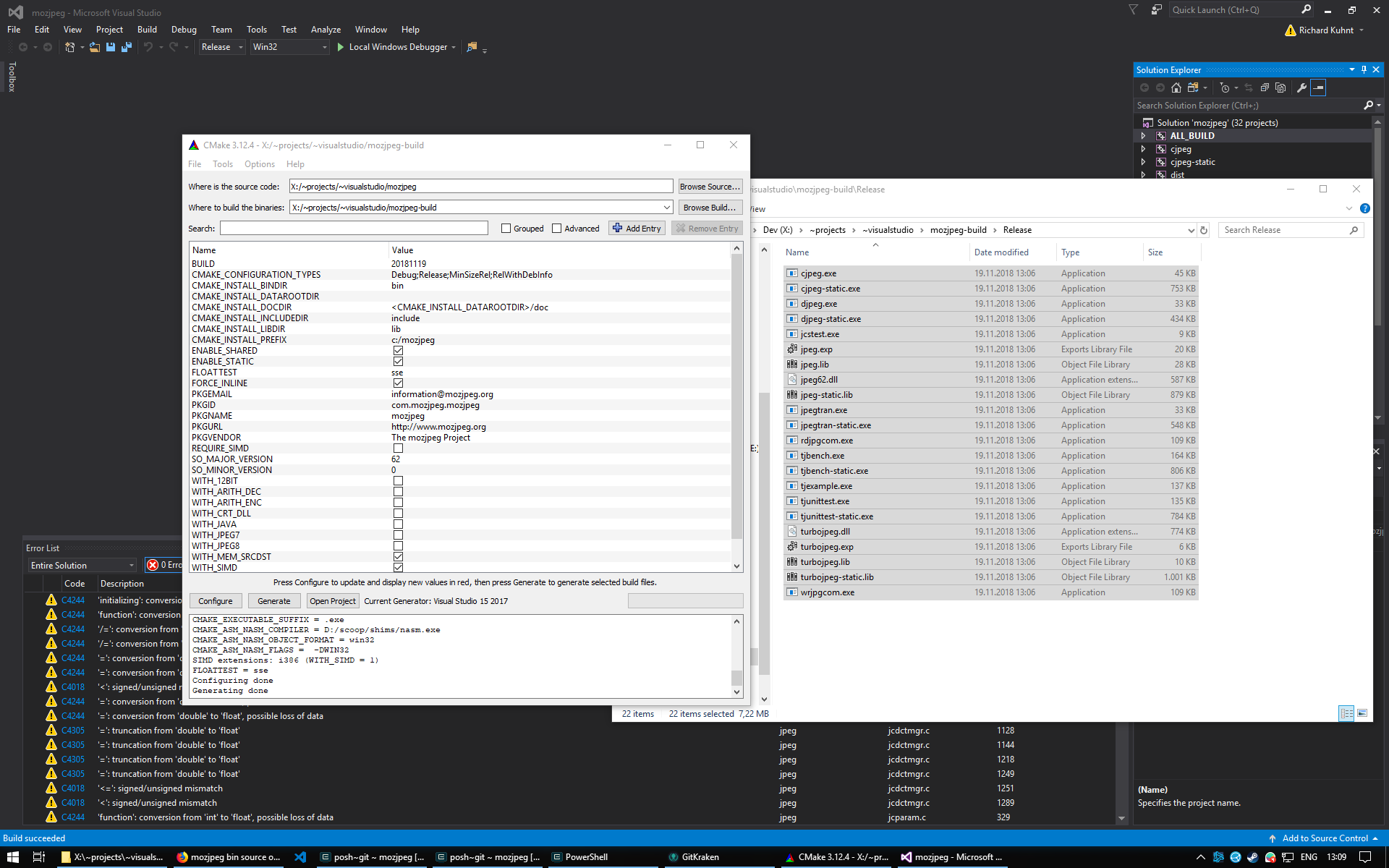Click the Undo icon in the toolbar

(149, 47)
